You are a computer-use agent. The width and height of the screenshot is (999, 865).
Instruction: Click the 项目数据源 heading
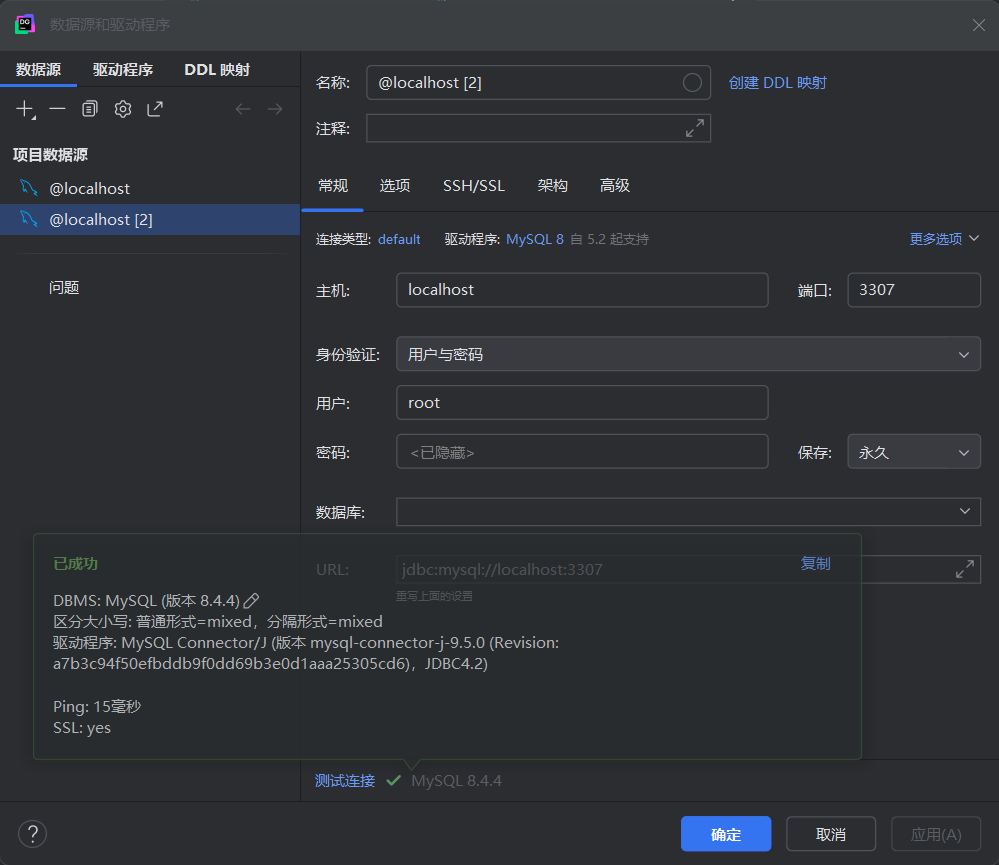click(50, 155)
